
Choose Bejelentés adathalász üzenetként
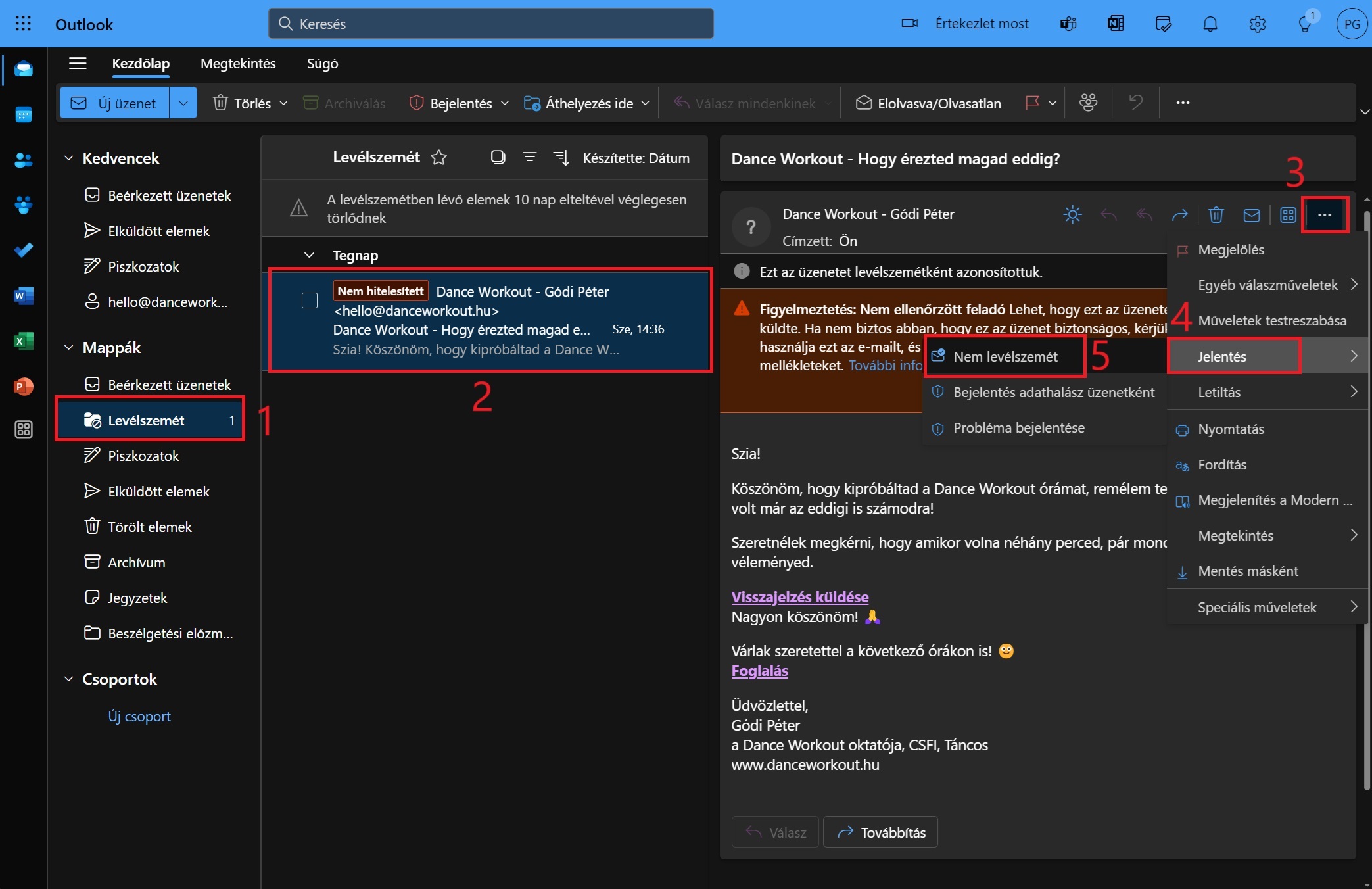pyautogui.click(x=1045, y=392)
